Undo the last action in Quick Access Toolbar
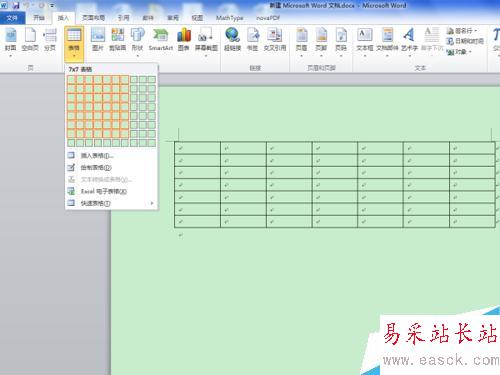500x375 pixels. coord(27,6)
